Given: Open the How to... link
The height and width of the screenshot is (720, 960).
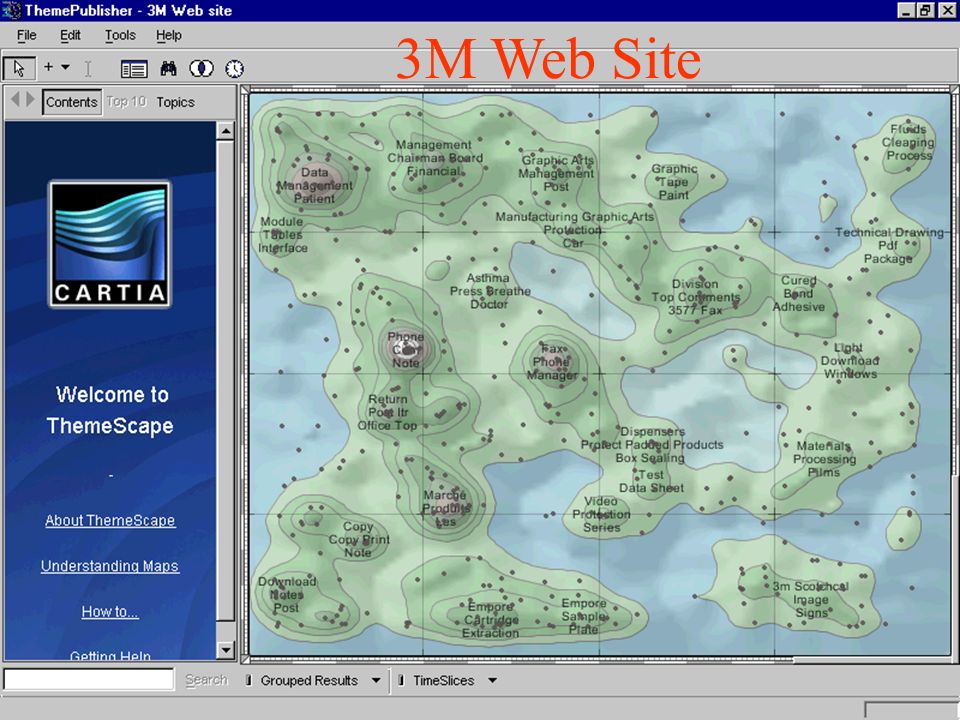Looking at the screenshot, I should click(x=110, y=612).
